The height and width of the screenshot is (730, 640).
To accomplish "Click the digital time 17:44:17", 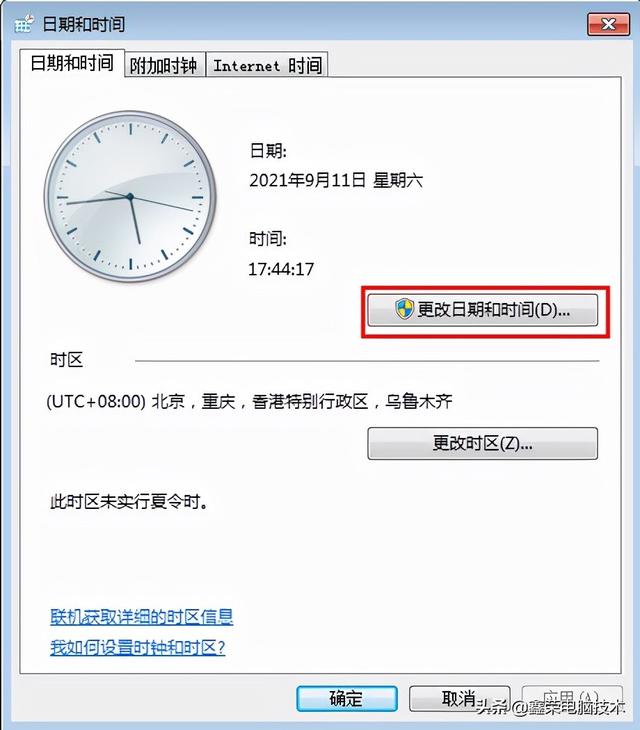I will (281, 269).
